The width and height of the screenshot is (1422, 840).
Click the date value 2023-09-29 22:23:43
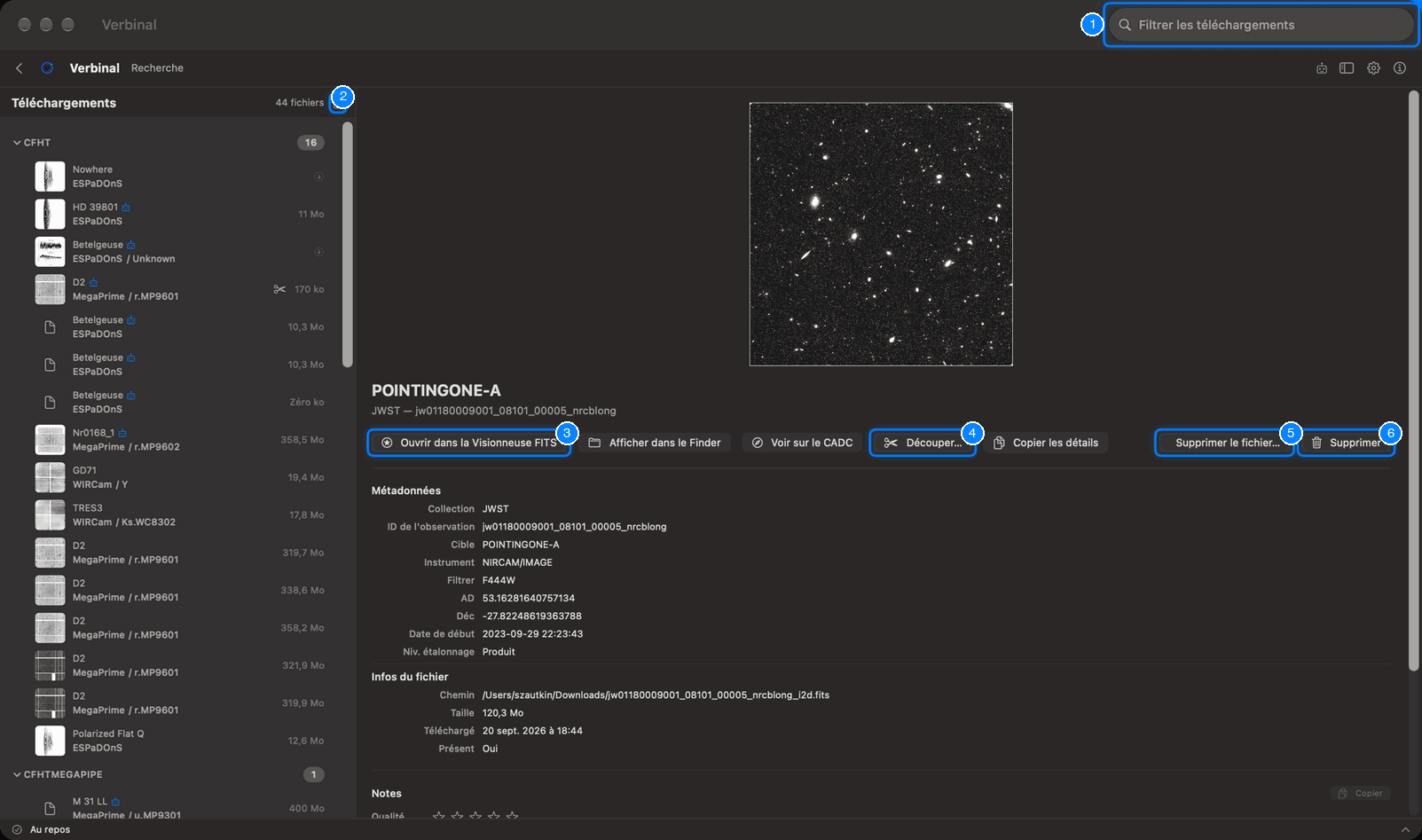coord(532,634)
